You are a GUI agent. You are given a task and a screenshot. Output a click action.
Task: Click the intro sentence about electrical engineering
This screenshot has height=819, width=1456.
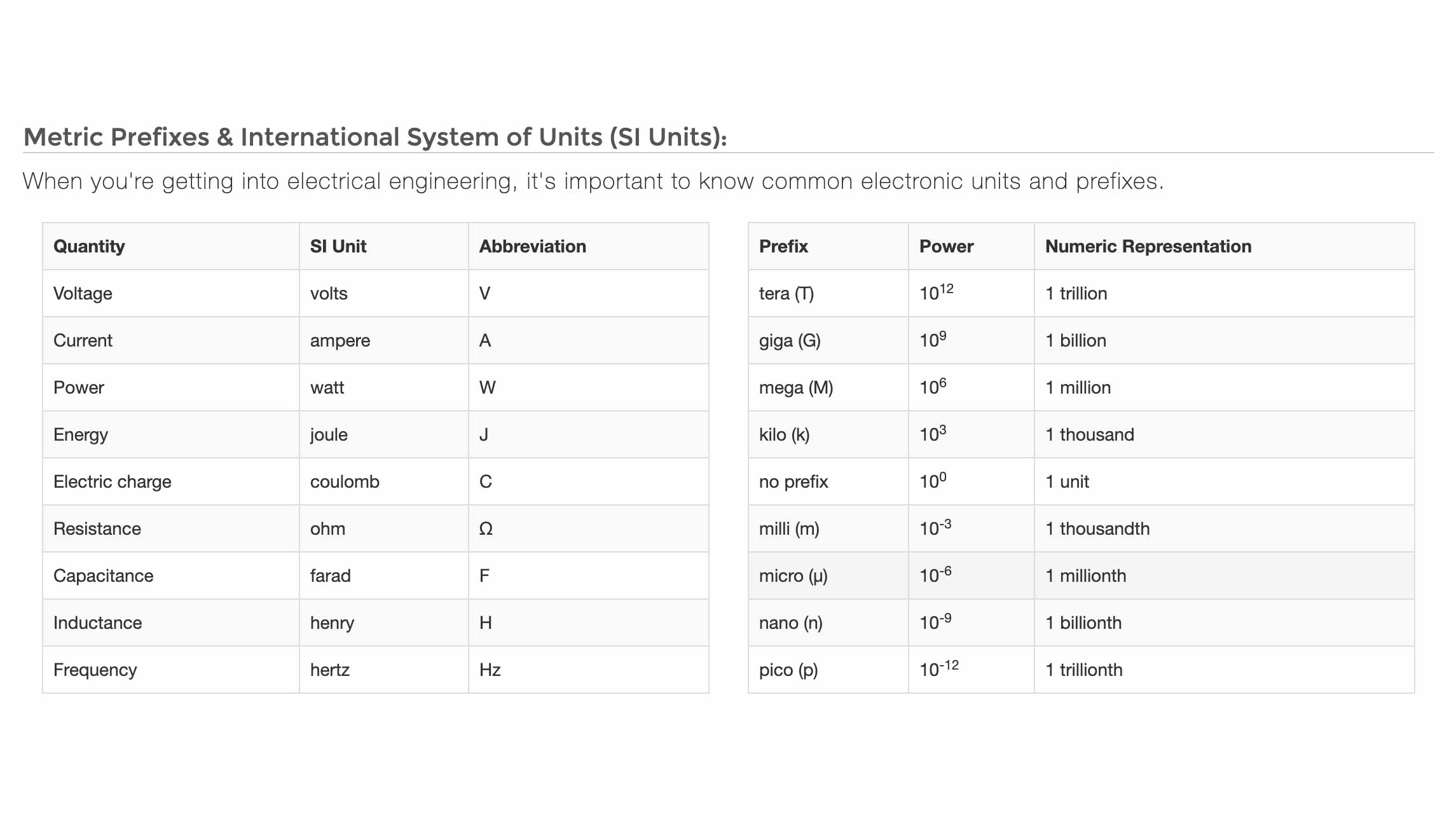[x=593, y=182]
